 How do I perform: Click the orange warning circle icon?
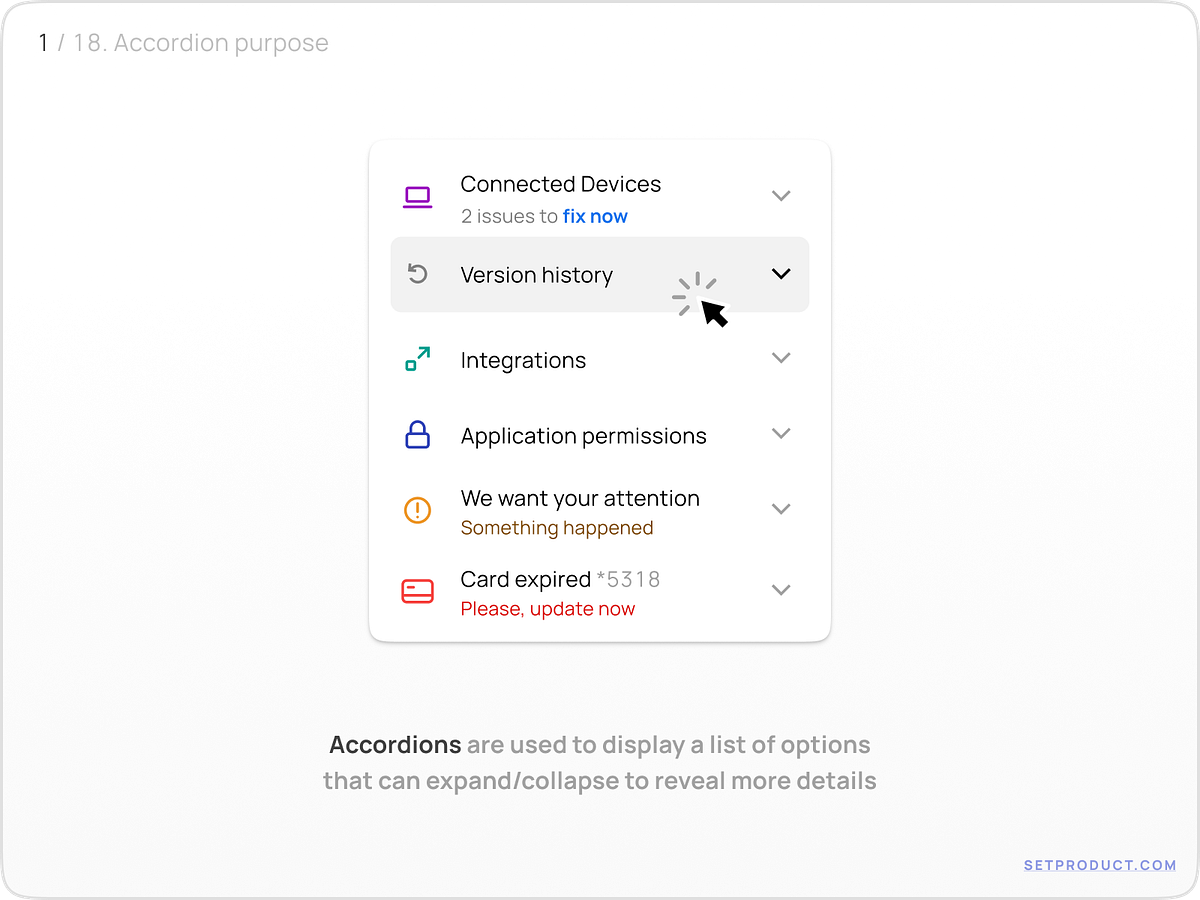pos(418,510)
